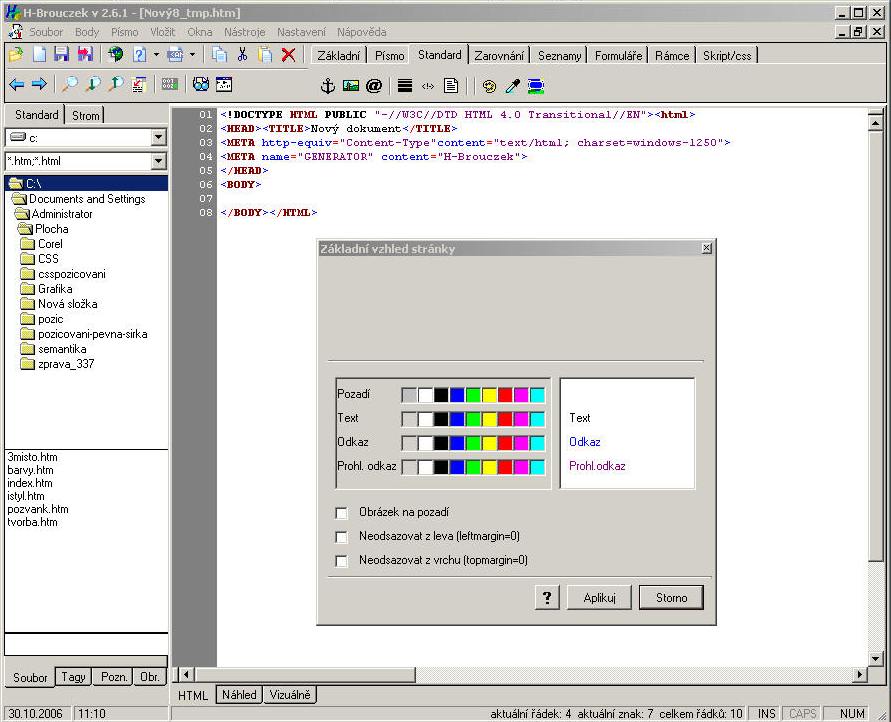Enable 'Obrázek na pozadí' checkbox
The width and height of the screenshot is (891, 722).
pyautogui.click(x=342, y=513)
